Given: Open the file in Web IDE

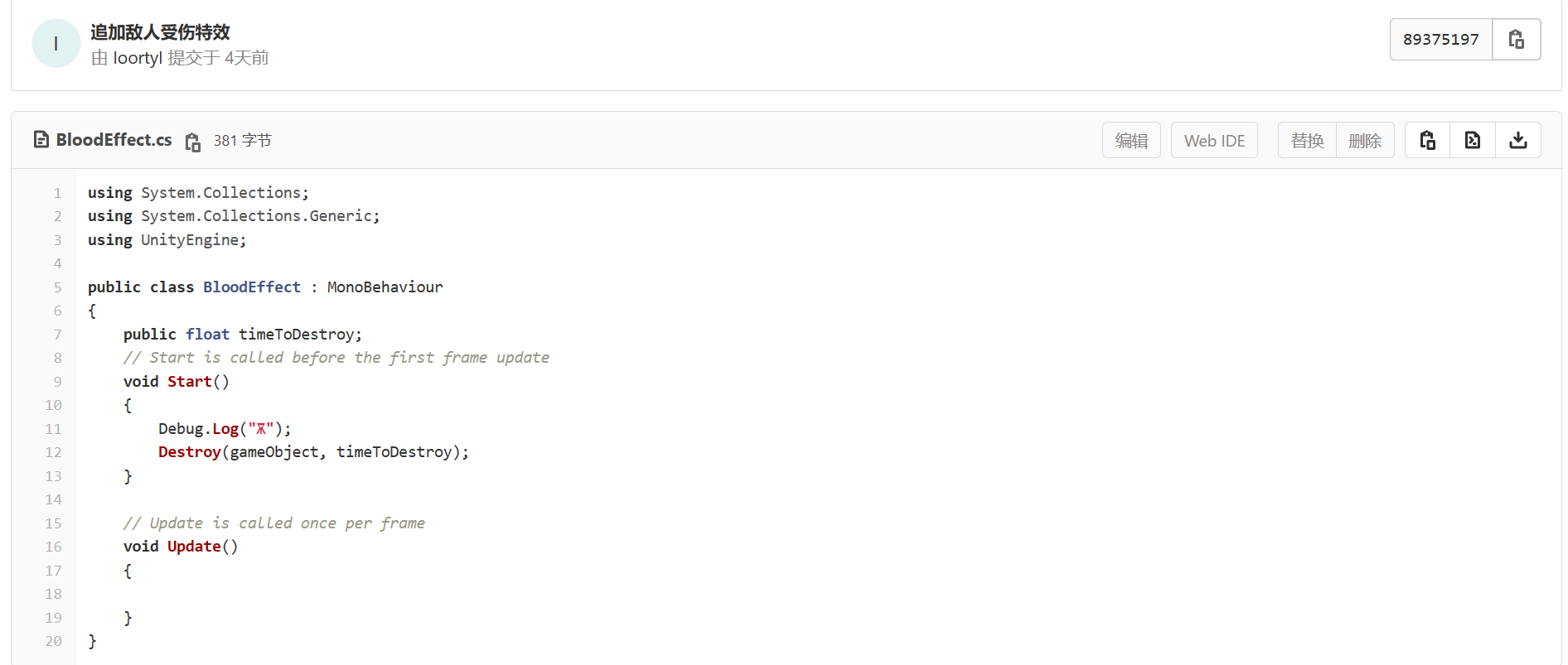Looking at the screenshot, I should coord(1214,140).
